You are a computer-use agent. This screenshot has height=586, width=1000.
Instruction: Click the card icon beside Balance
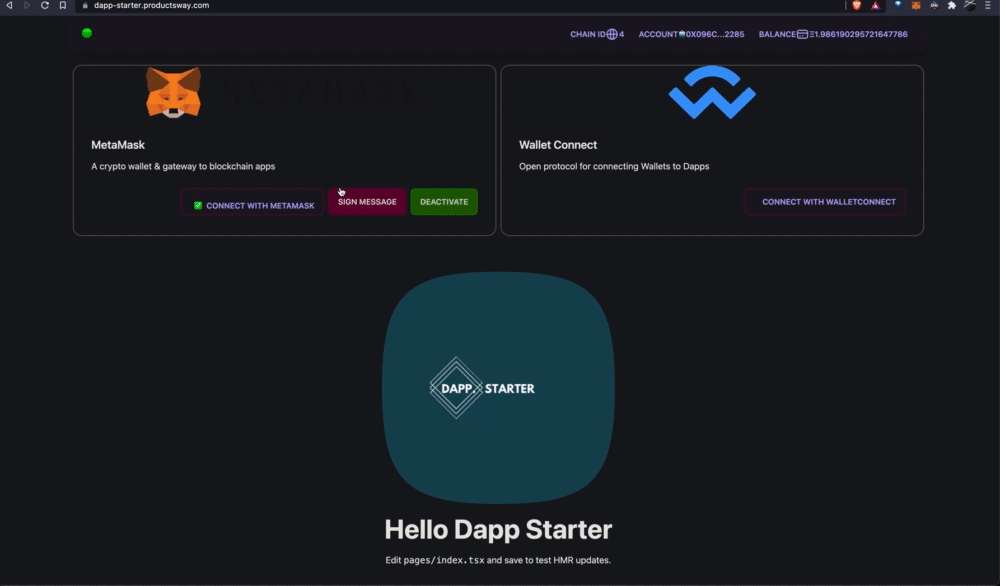pyautogui.click(x=802, y=34)
